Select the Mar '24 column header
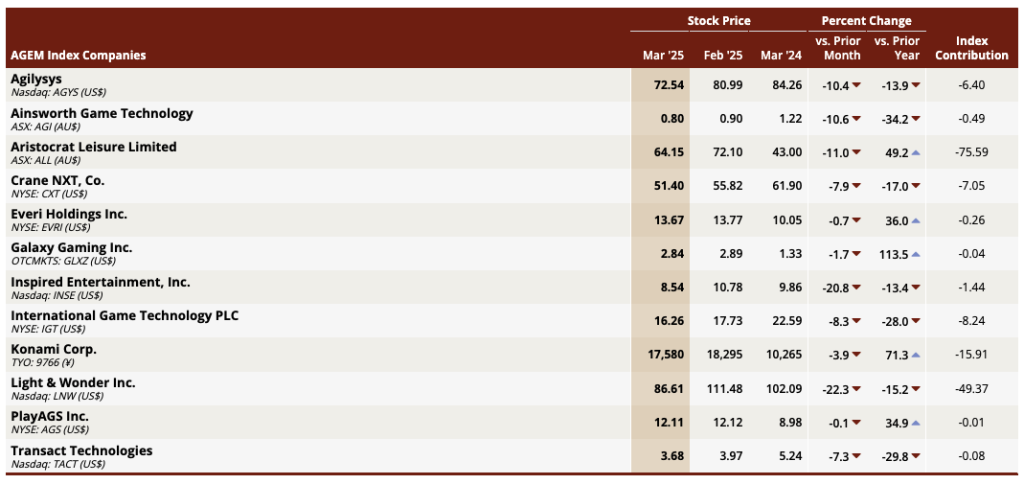1024x484 pixels. (x=781, y=56)
